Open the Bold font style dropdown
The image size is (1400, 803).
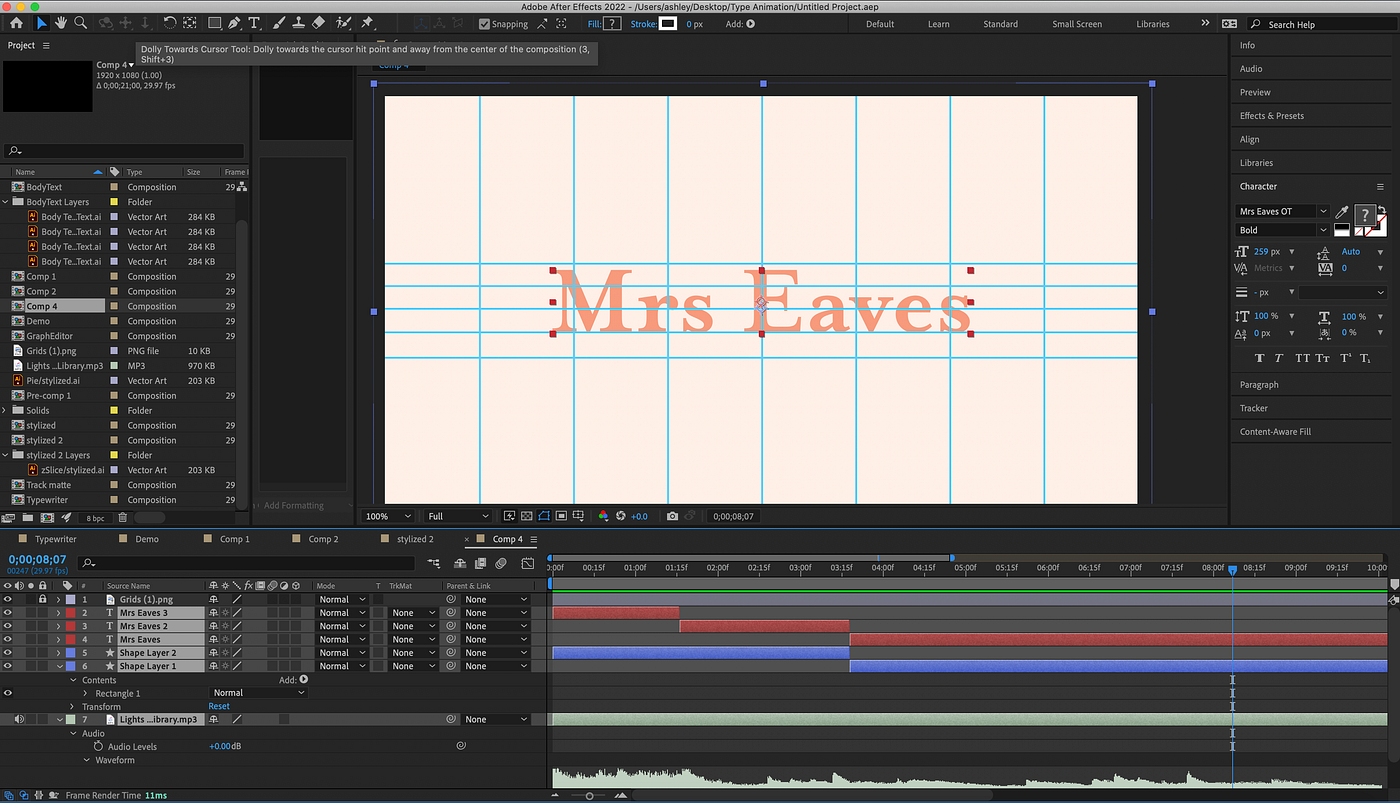pyautogui.click(x=1283, y=230)
